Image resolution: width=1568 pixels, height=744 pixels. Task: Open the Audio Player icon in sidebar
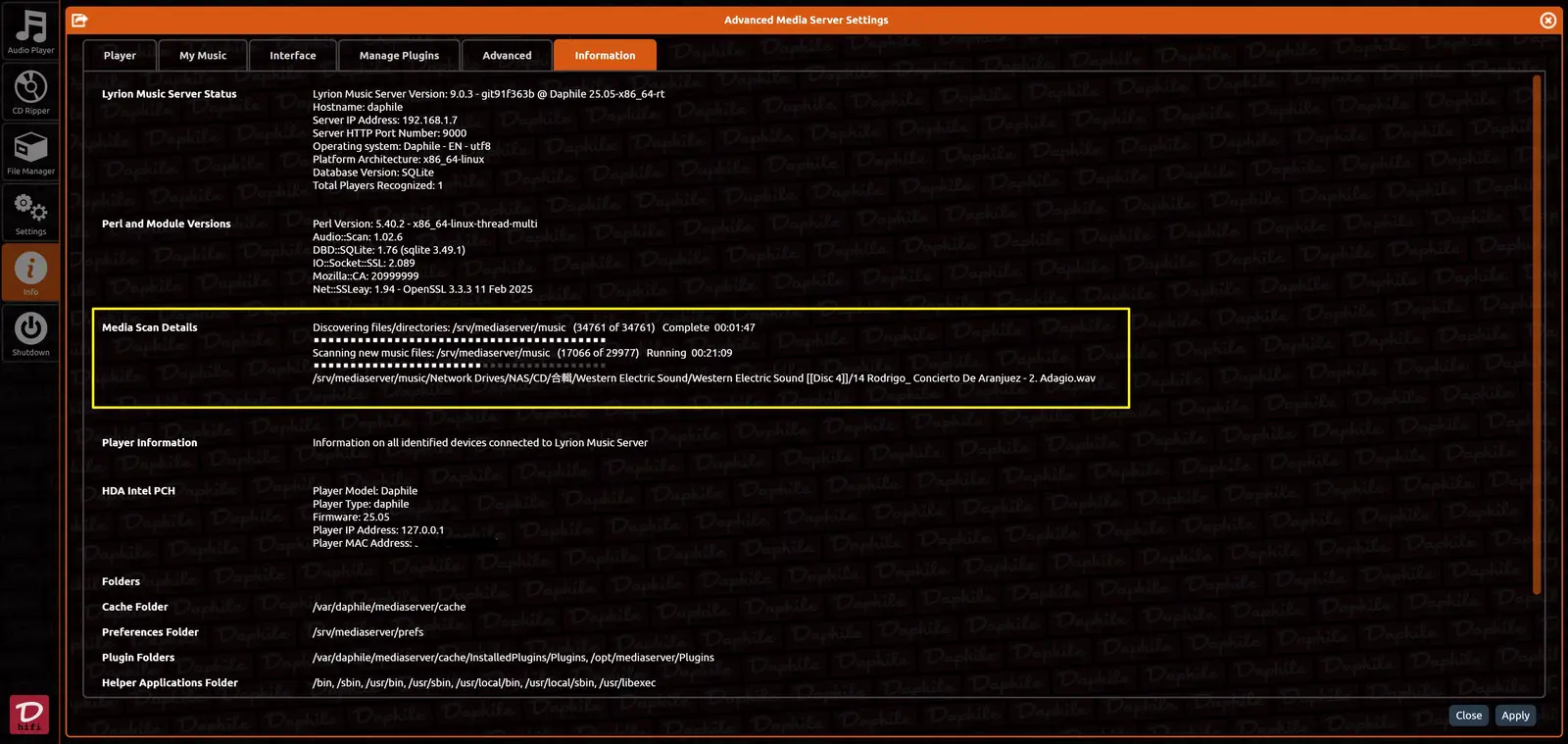(x=30, y=32)
